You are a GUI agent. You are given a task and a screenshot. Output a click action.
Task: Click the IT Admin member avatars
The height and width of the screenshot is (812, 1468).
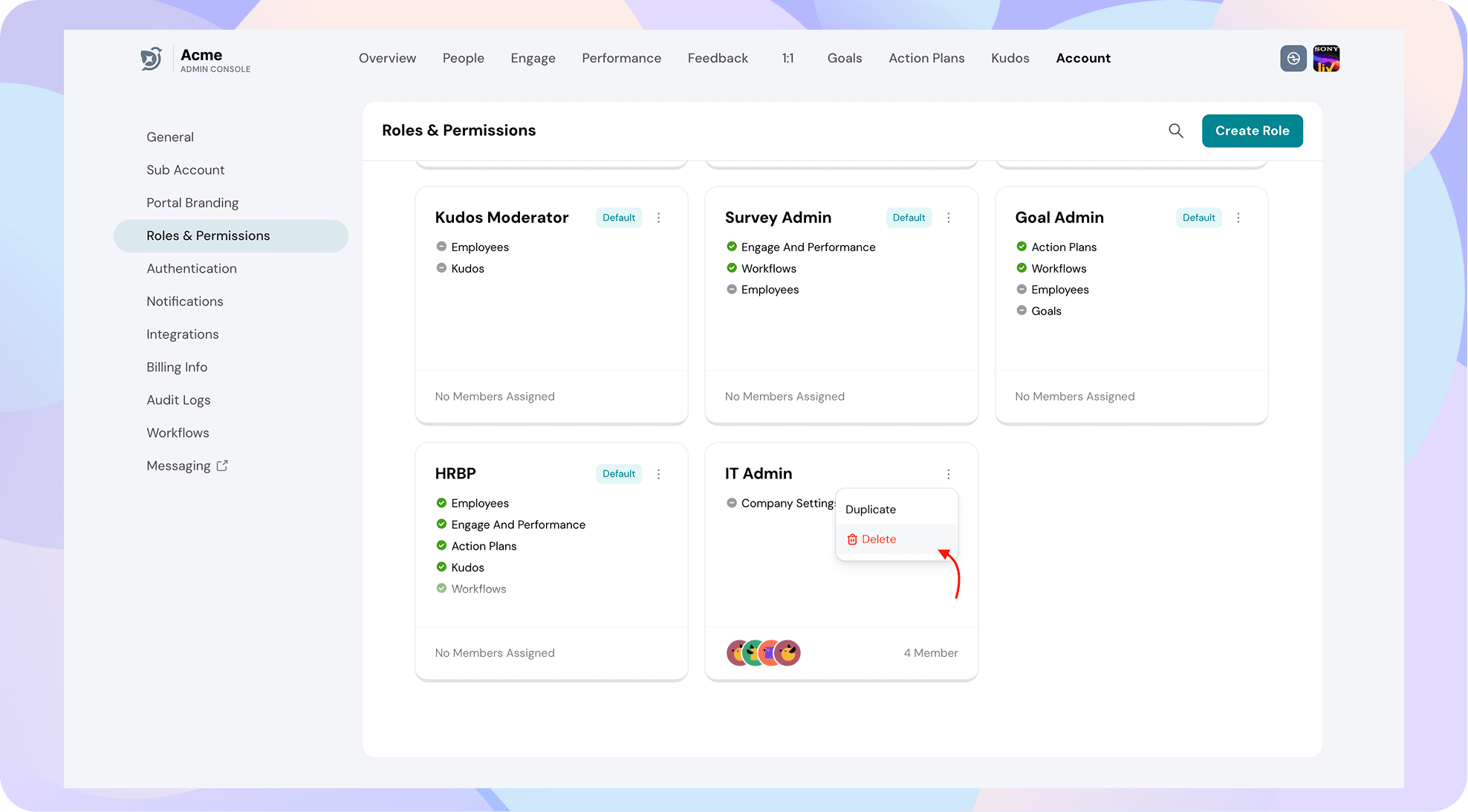pos(764,653)
